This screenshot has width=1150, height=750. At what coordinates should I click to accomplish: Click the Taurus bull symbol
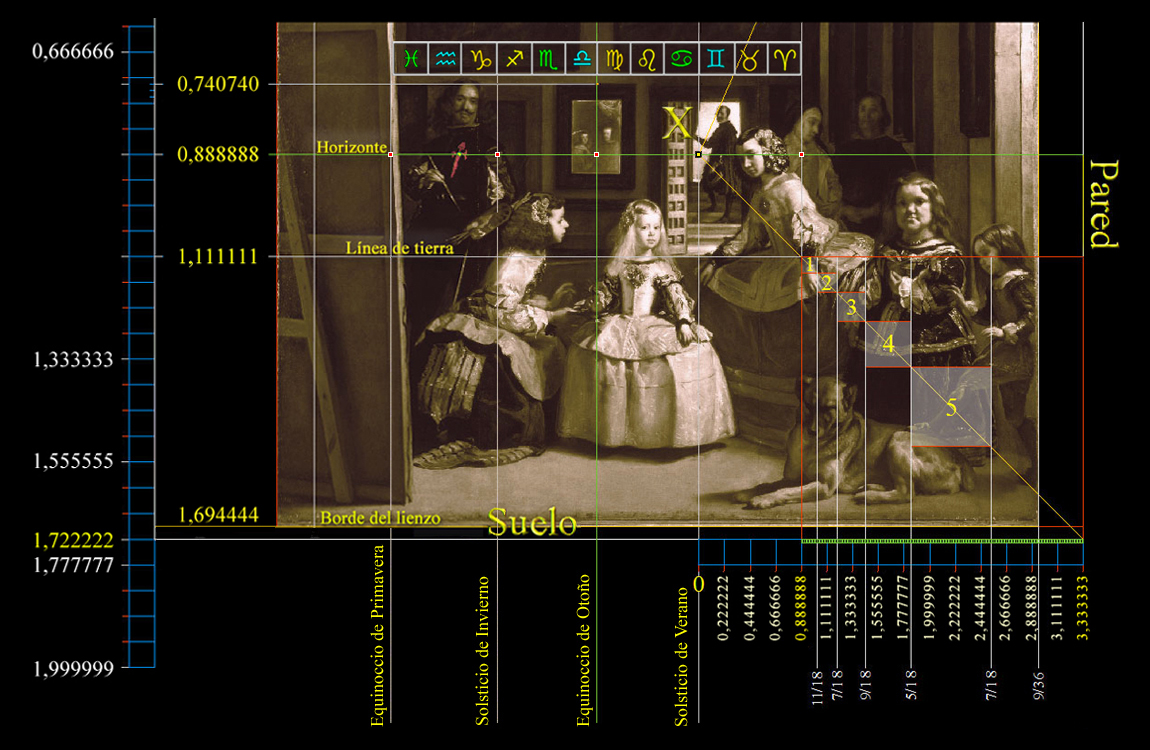(x=751, y=59)
